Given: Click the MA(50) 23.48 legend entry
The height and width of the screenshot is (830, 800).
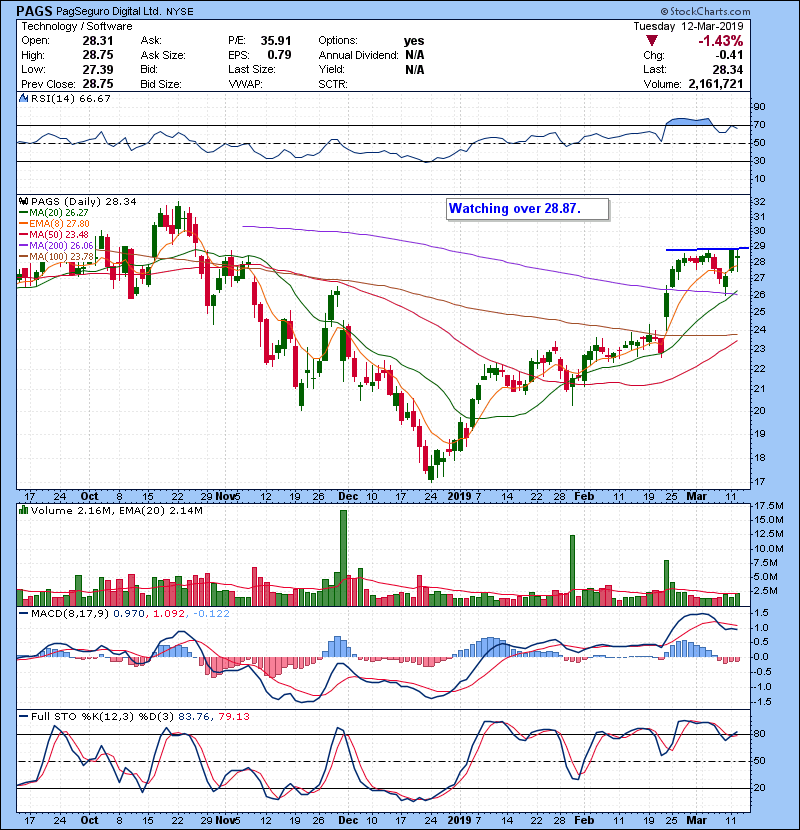Looking at the screenshot, I should pos(53,234).
